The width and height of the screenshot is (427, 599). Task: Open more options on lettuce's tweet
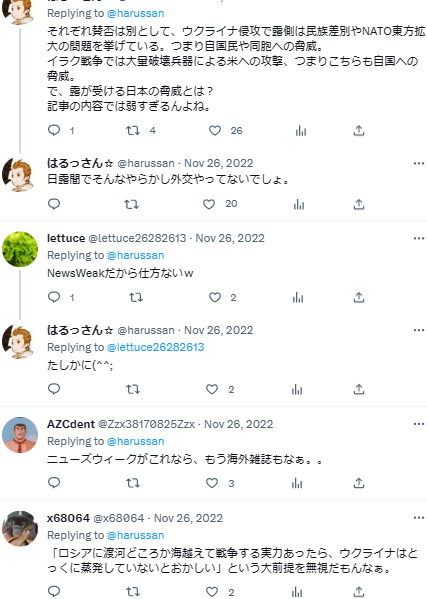419,238
